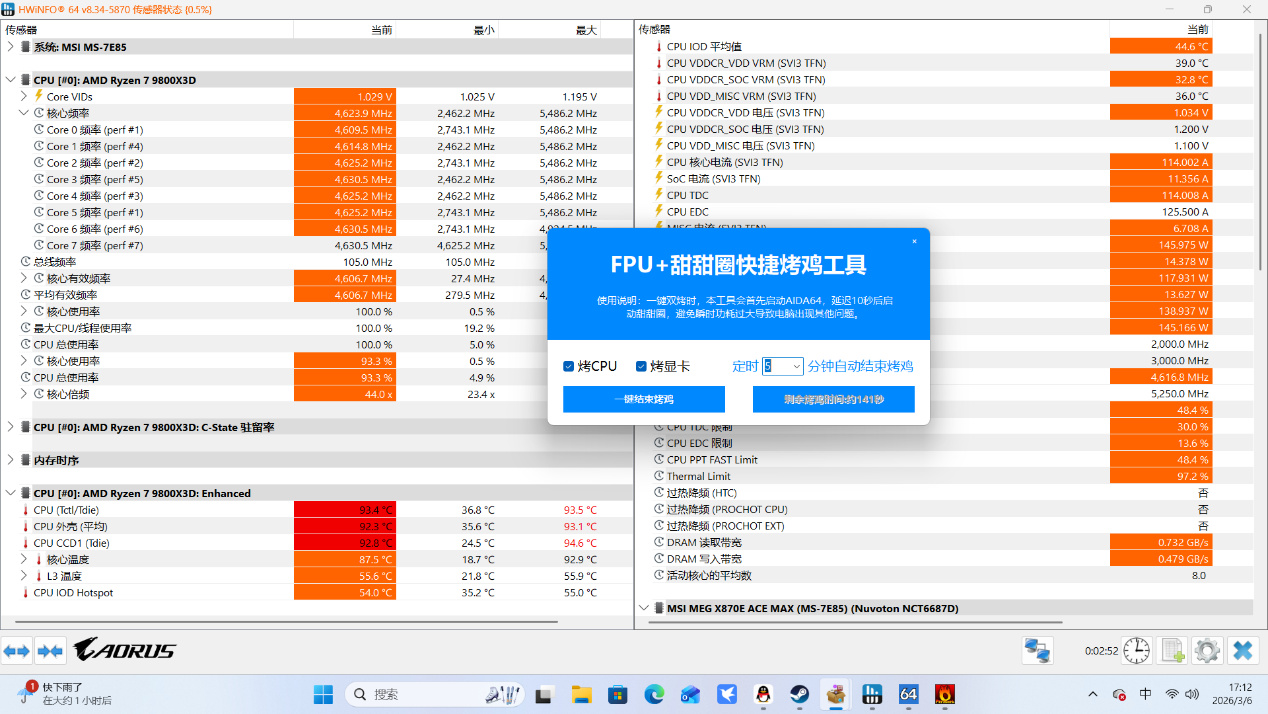This screenshot has width=1268, height=714.
Task: Expand the 核心温度 node
Action: point(24,559)
